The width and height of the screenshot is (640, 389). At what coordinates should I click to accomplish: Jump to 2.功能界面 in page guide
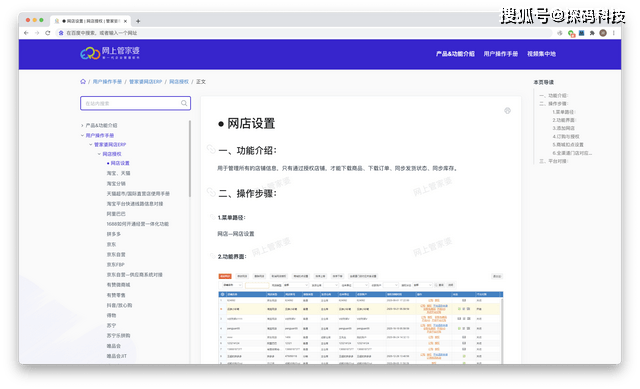(x=564, y=120)
